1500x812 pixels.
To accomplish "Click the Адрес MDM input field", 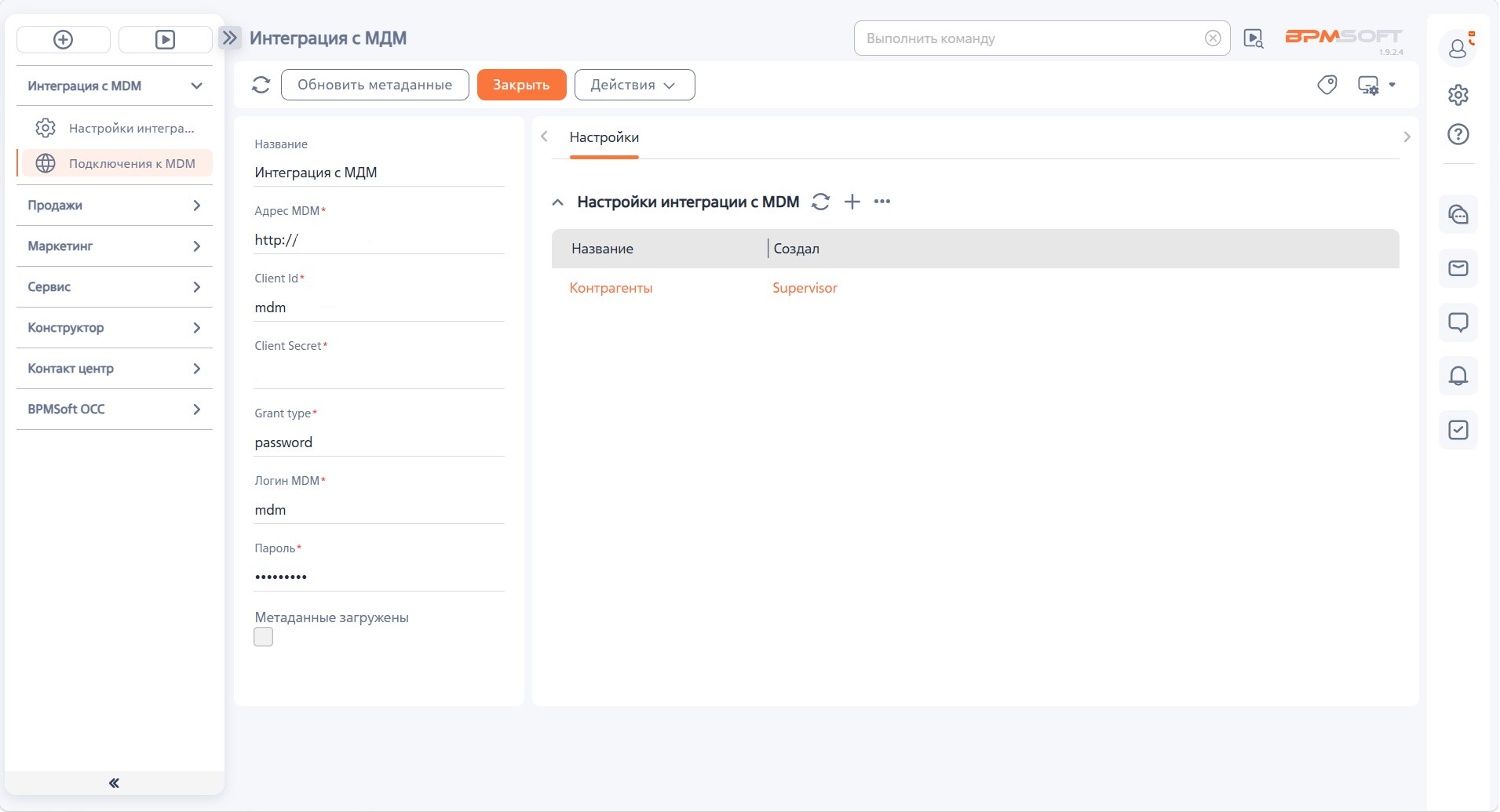I will point(379,240).
